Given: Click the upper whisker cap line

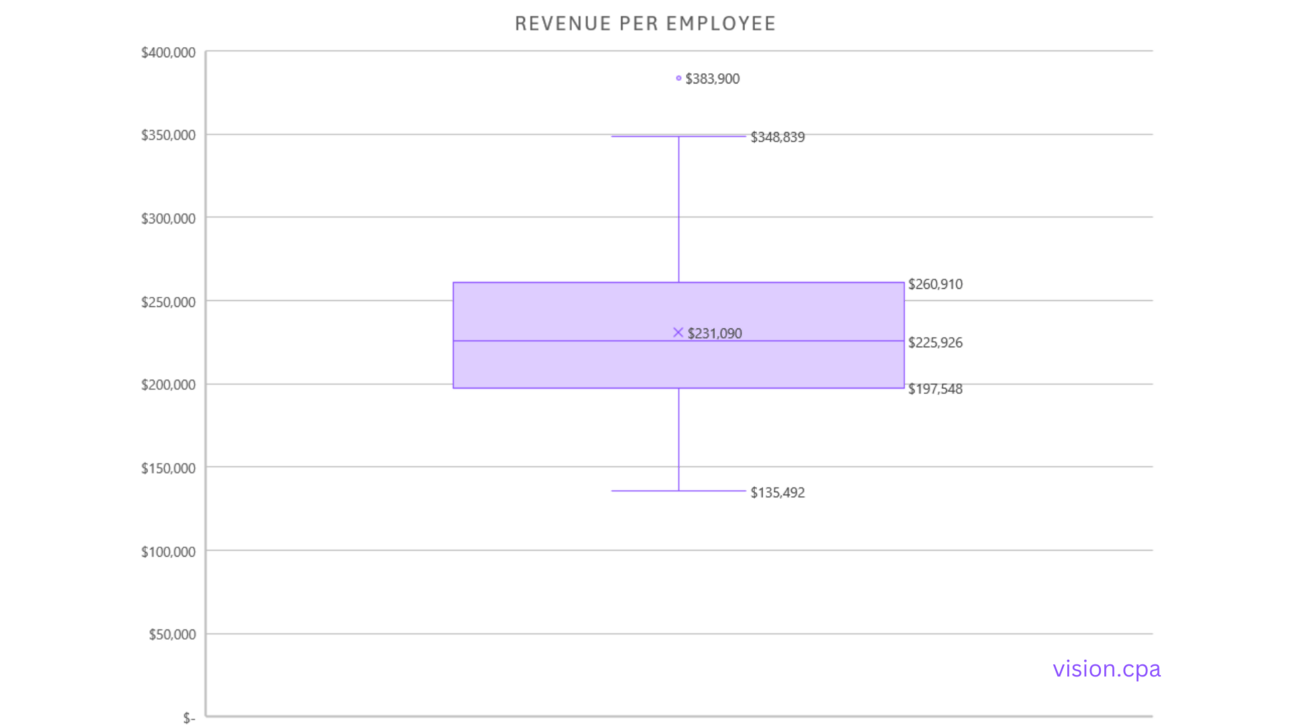Looking at the screenshot, I should pyautogui.click(x=640, y=136).
